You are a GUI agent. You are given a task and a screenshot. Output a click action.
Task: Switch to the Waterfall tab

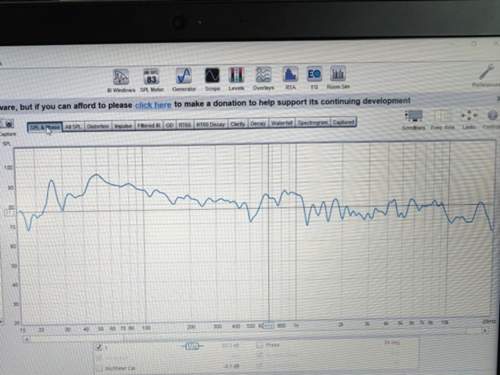tap(282, 123)
